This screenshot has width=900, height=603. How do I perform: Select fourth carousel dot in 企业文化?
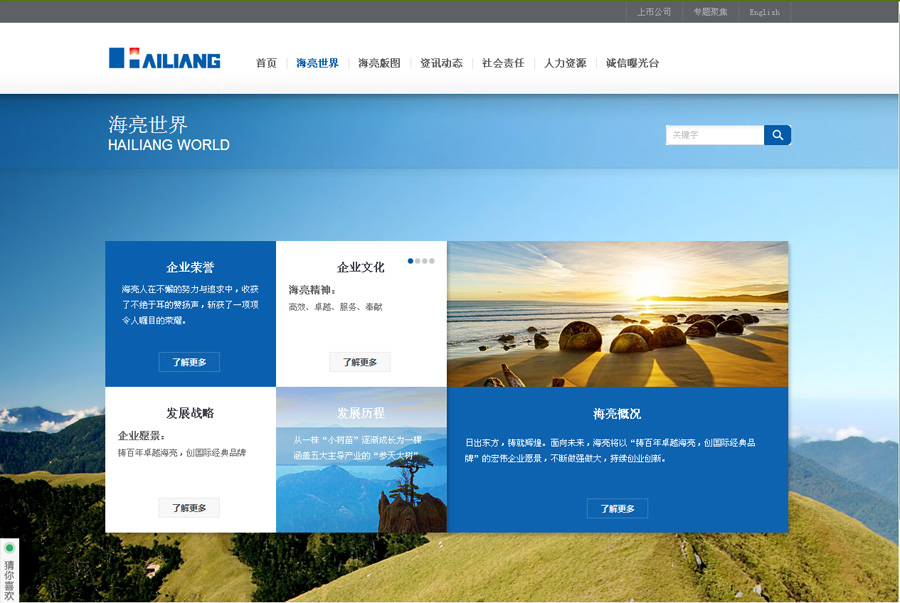click(x=432, y=261)
